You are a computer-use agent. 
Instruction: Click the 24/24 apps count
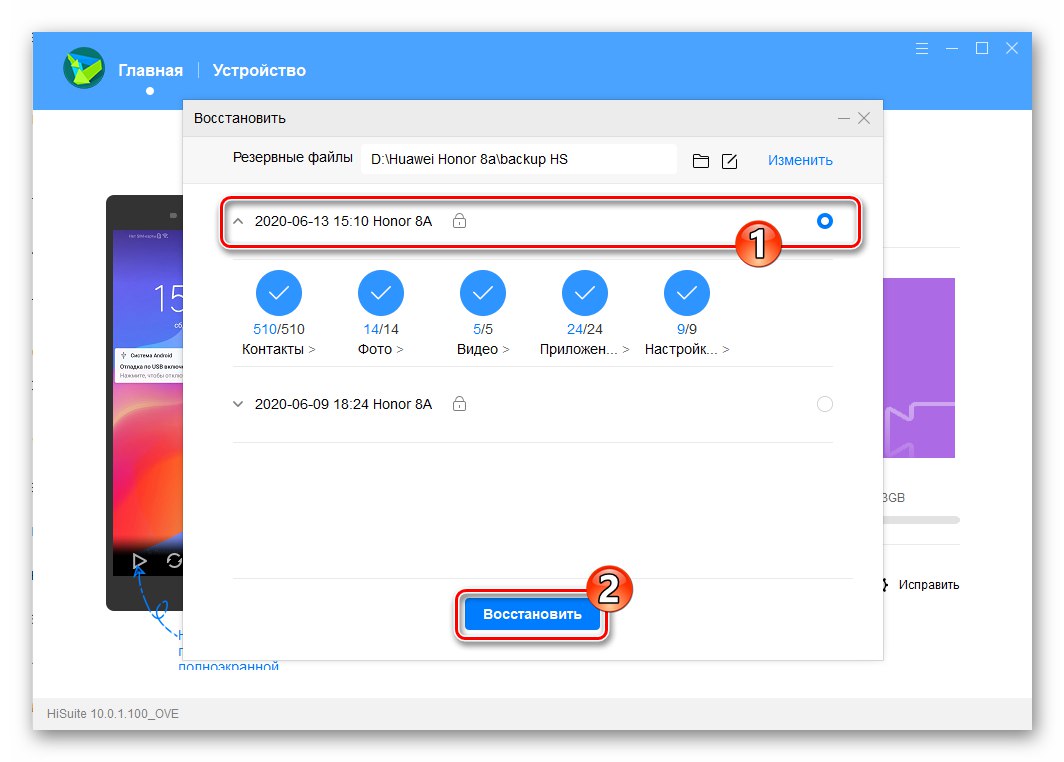pyautogui.click(x=585, y=329)
